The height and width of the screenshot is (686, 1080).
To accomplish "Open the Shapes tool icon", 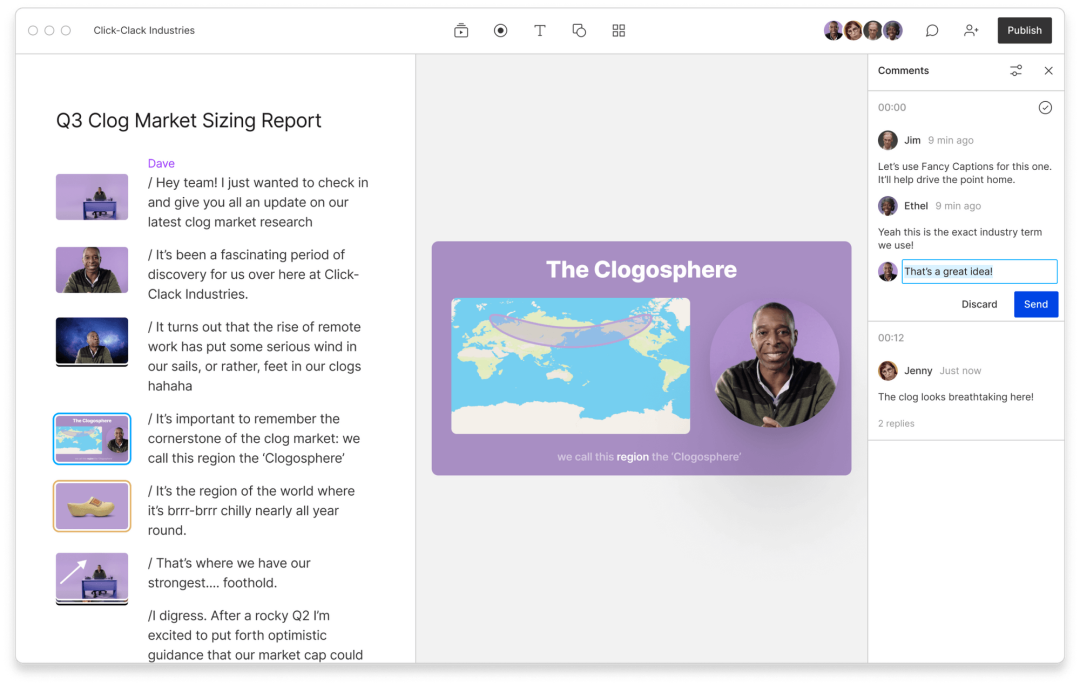I will [x=579, y=30].
